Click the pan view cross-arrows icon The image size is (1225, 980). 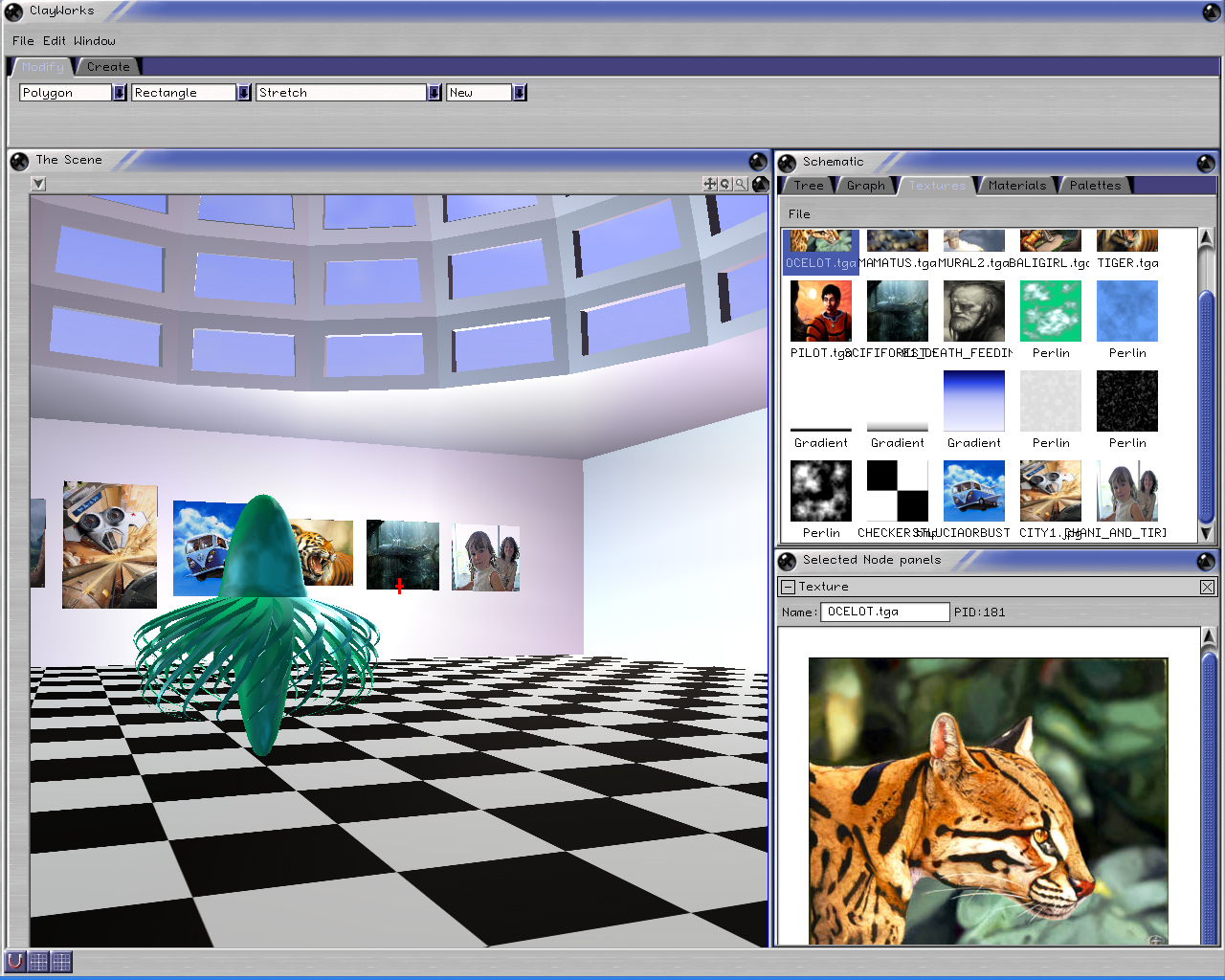pyautogui.click(x=709, y=184)
